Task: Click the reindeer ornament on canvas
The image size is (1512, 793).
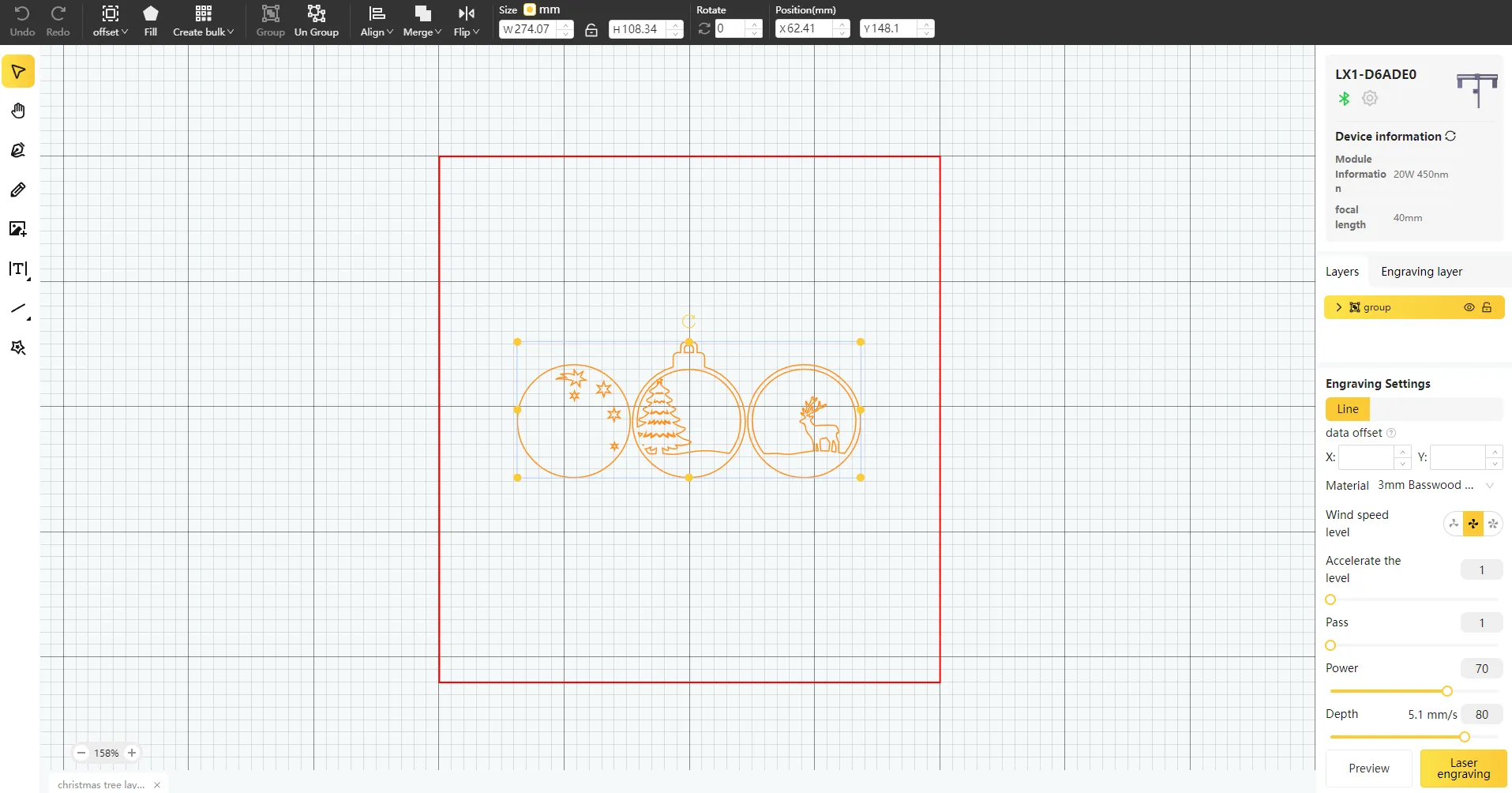Action: (x=804, y=421)
